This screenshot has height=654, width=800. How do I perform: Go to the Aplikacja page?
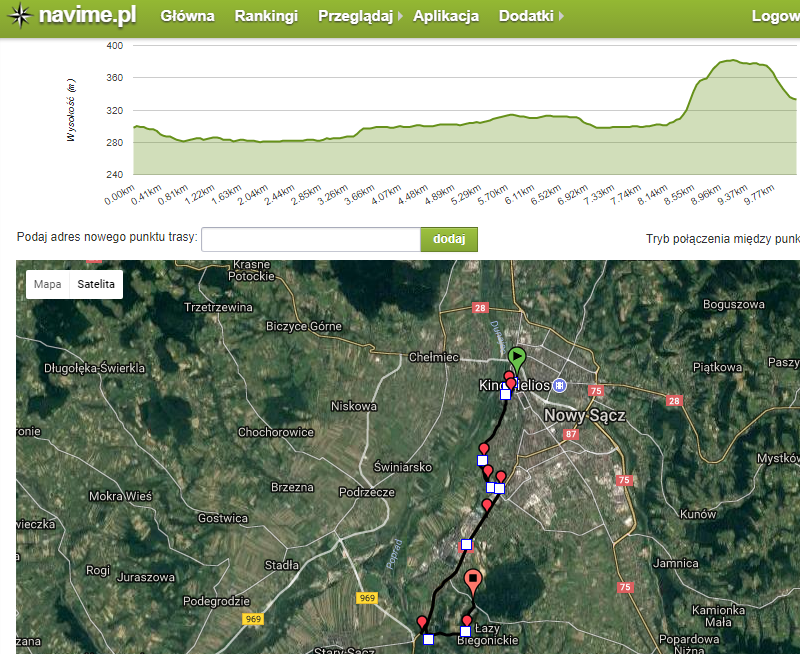[446, 17]
